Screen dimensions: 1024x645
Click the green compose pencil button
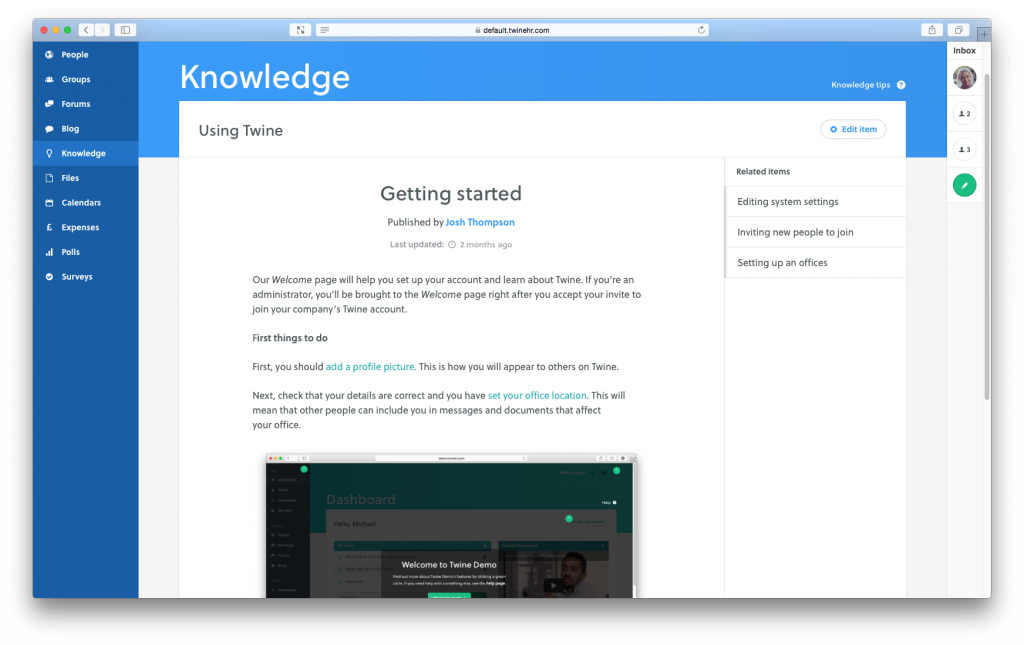[x=964, y=185]
